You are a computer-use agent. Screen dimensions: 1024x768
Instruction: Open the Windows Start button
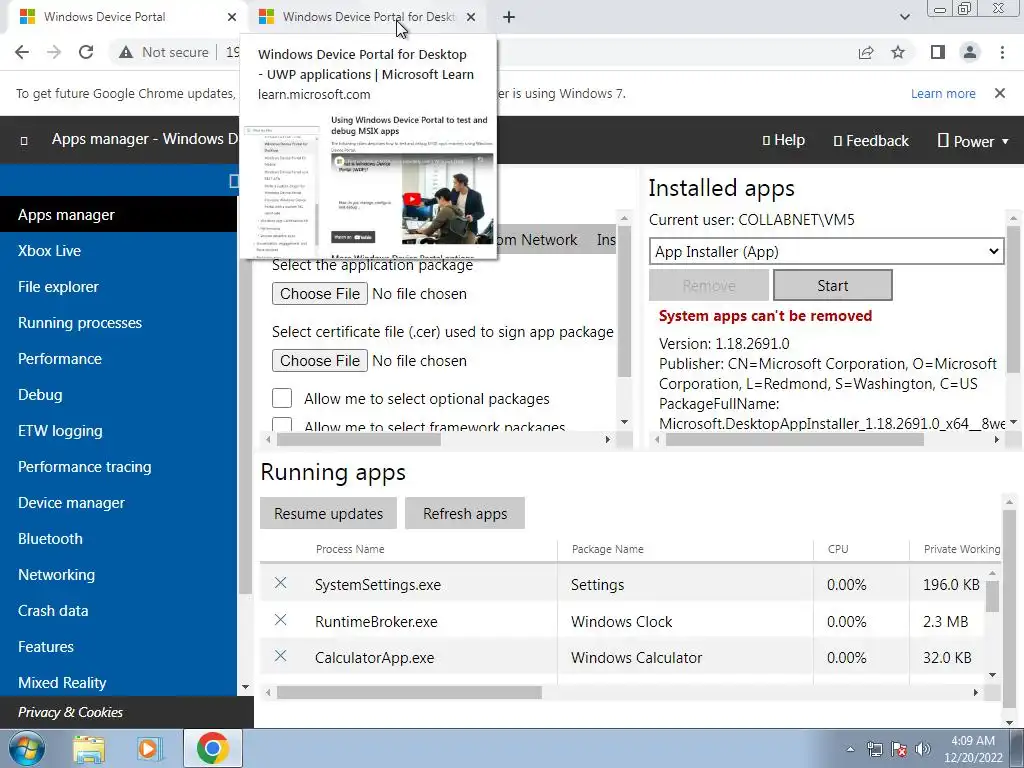25,748
